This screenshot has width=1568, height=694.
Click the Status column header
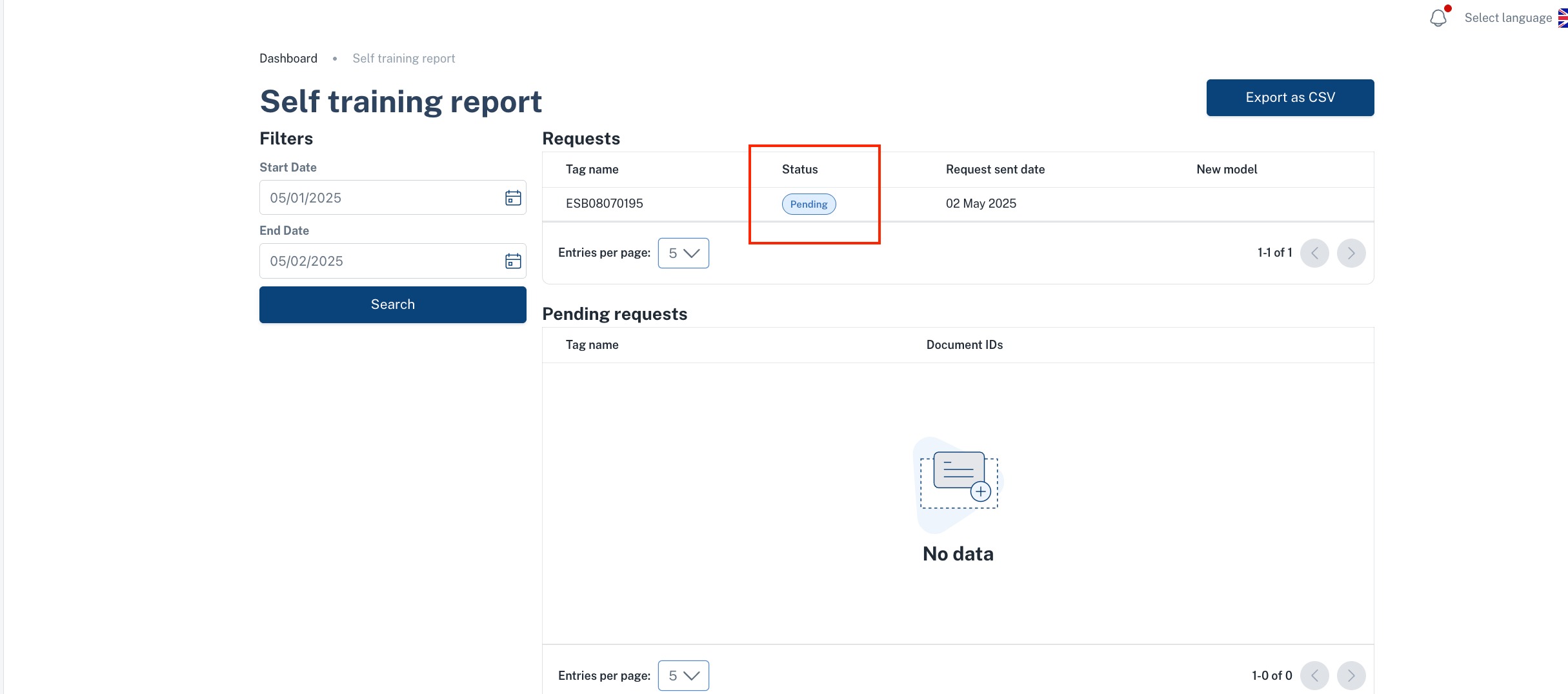pyautogui.click(x=799, y=169)
